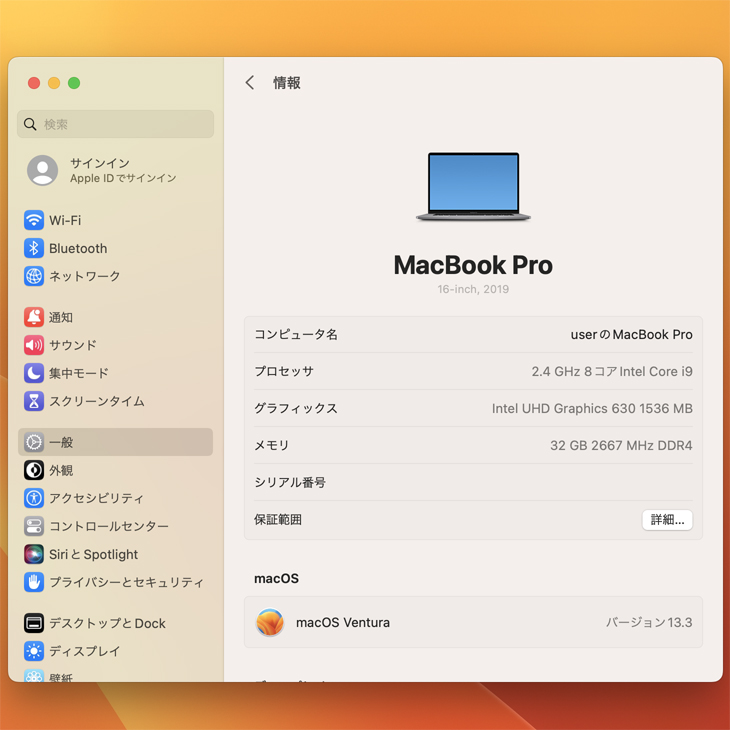
Task: Open プライバシーとセキュリティ hand icon
Action: (34, 582)
